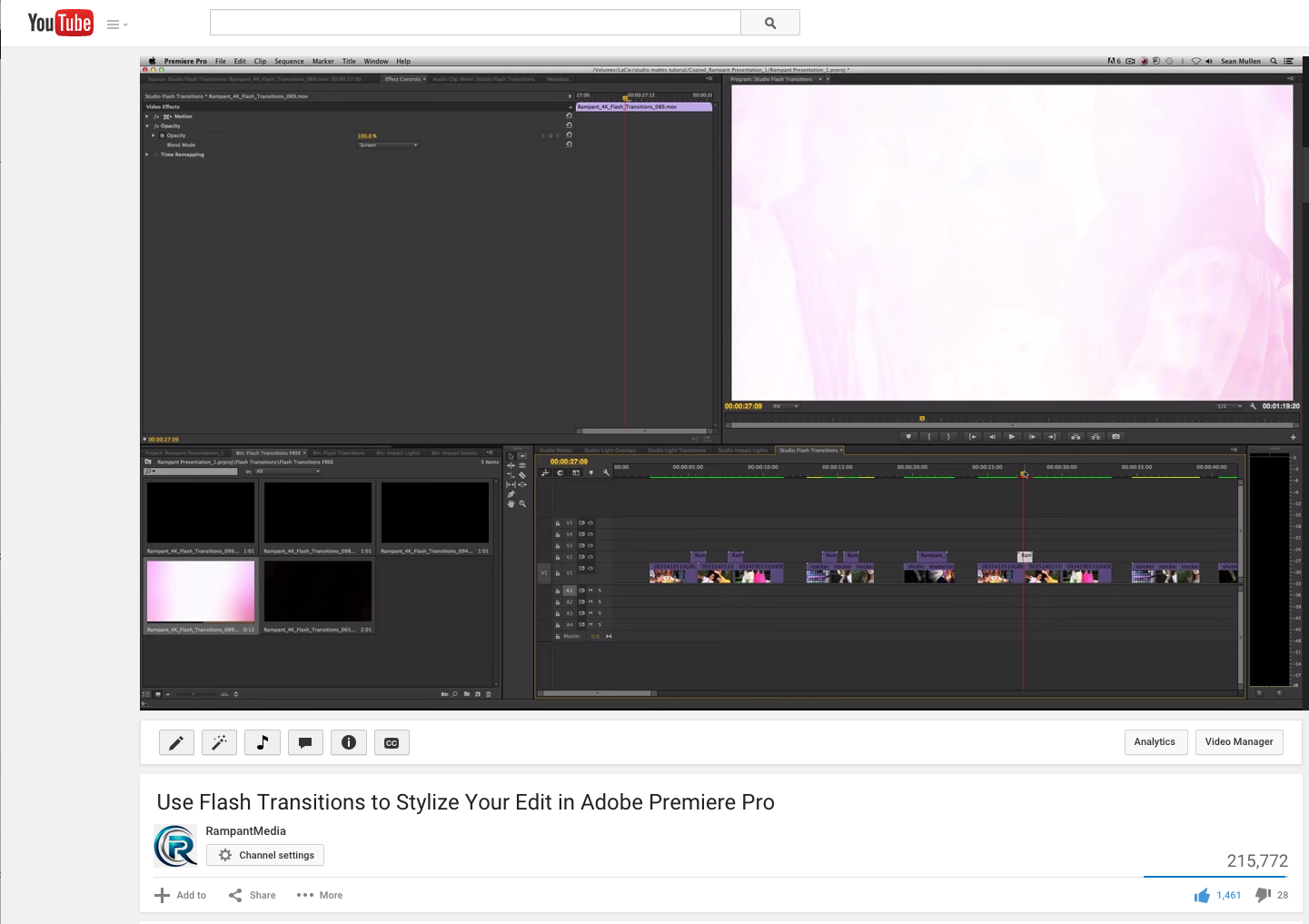
Task: Solo audio track A2
Action: [600, 602]
